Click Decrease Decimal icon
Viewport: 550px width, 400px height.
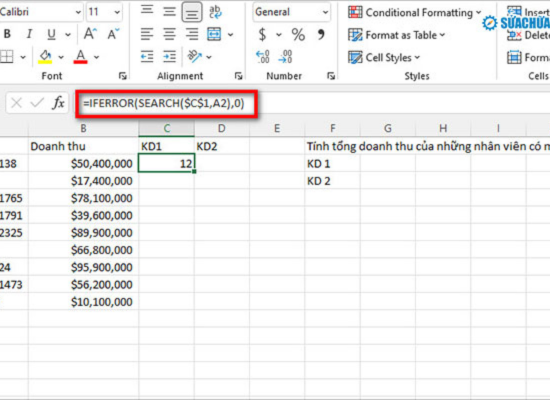click(x=285, y=56)
